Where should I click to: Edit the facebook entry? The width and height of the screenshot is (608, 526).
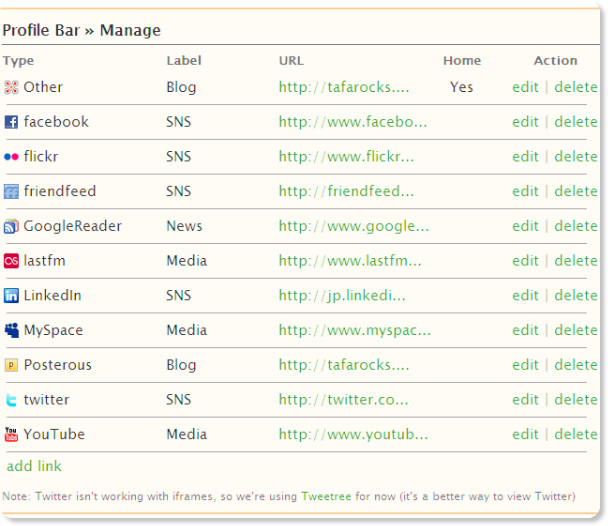click(x=525, y=122)
